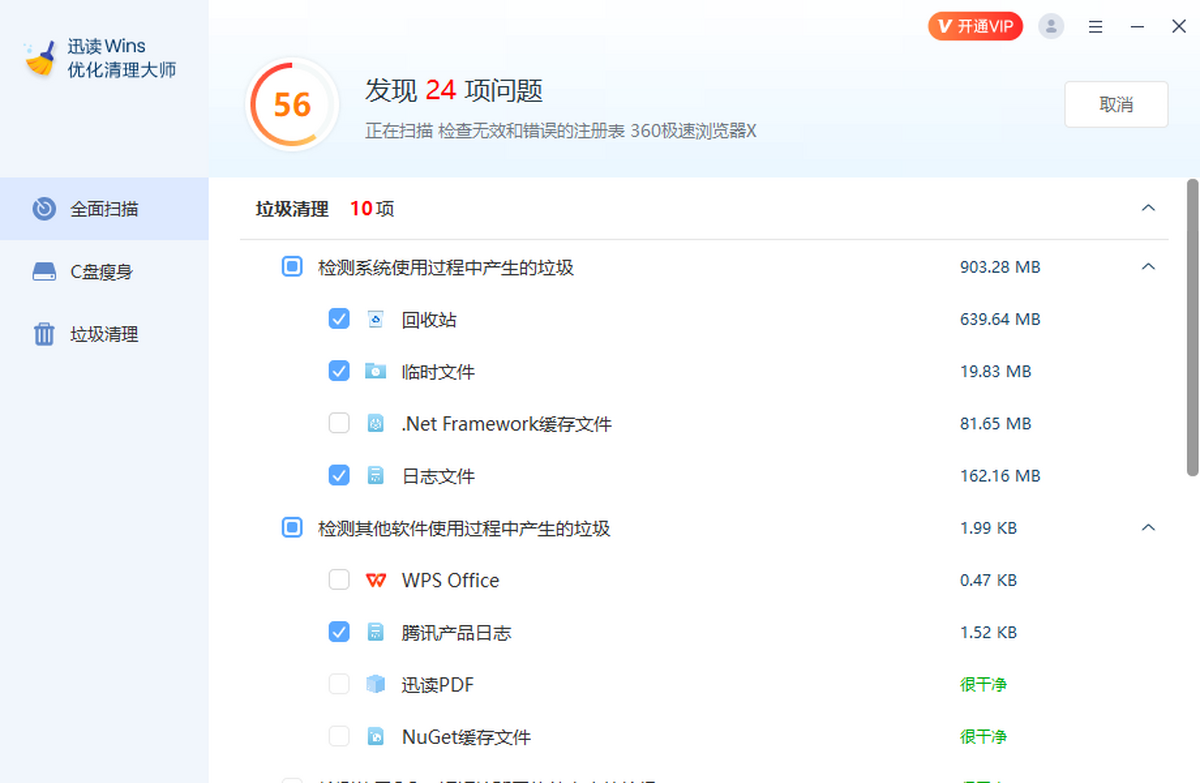Click the 正在扫描 status line text

pos(561,131)
